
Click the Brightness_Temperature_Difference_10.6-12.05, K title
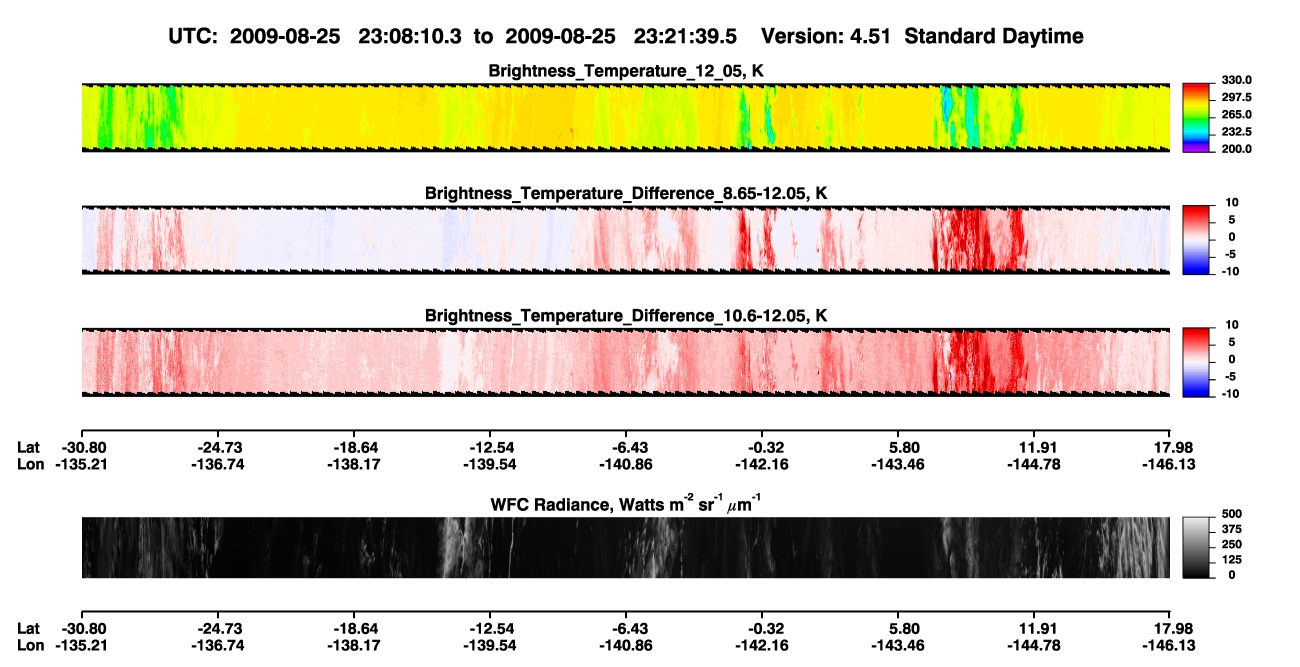coord(626,316)
